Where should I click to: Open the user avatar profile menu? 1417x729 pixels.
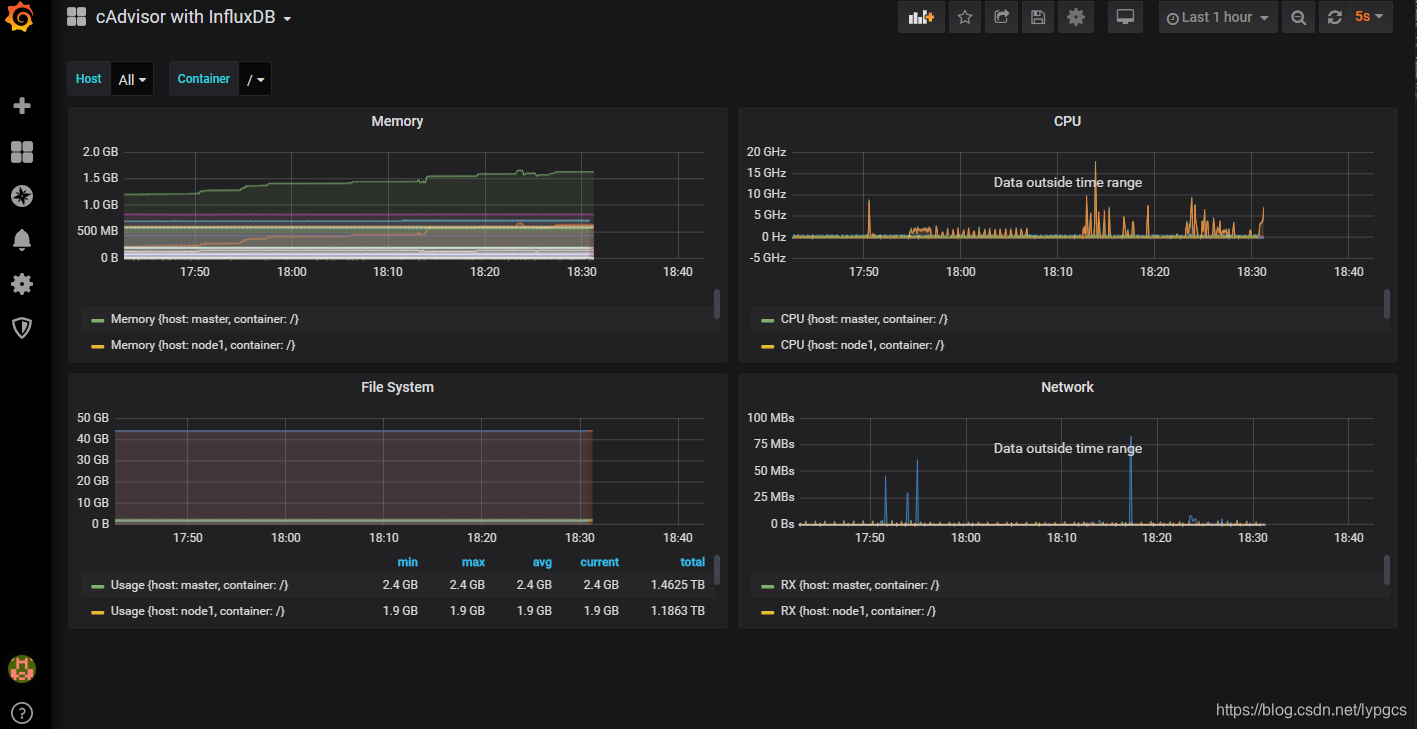[x=21, y=669]
